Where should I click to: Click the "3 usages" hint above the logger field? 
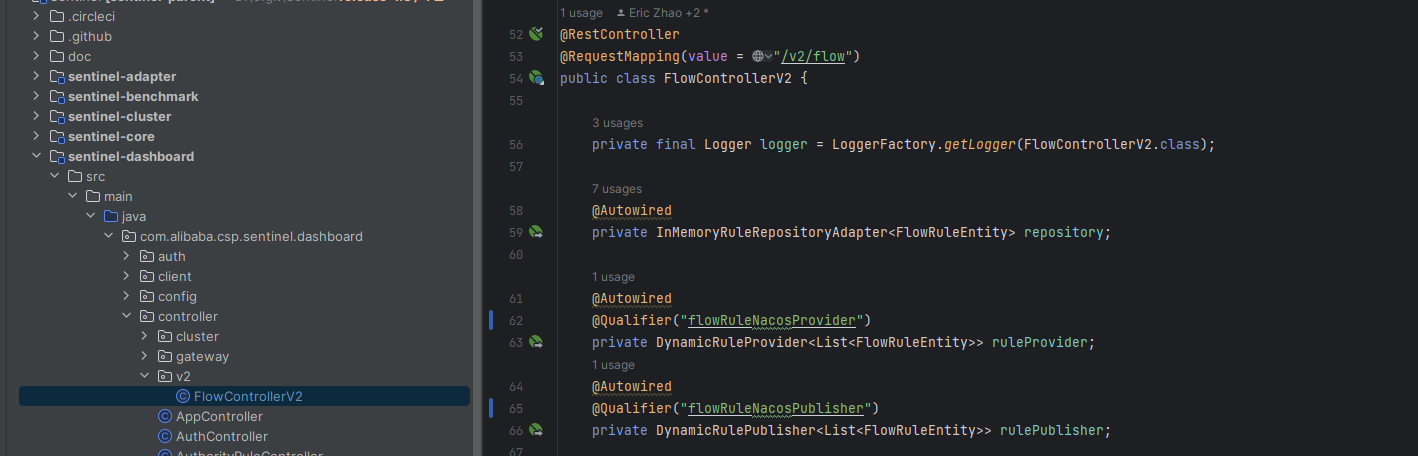pyautogui.click(x=617, y=123)
